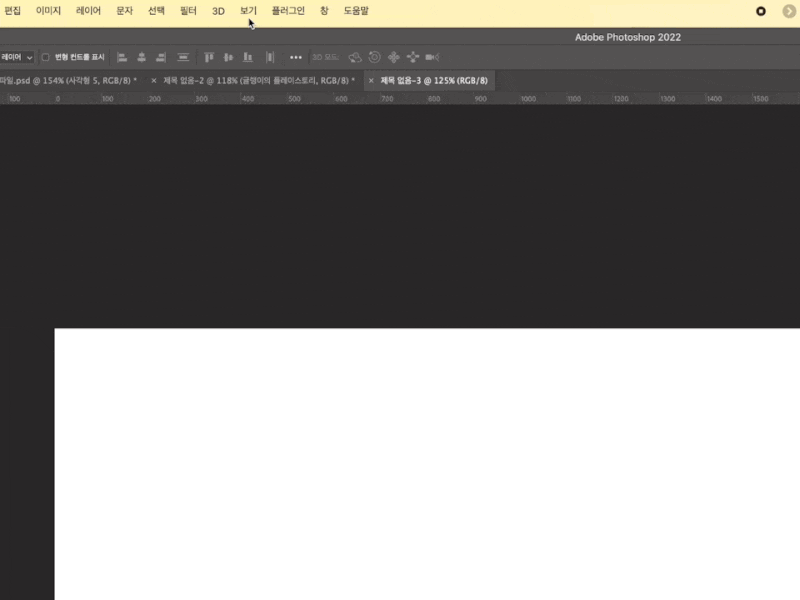
Task: Open the 플러그인 menu
Action: 288,11
